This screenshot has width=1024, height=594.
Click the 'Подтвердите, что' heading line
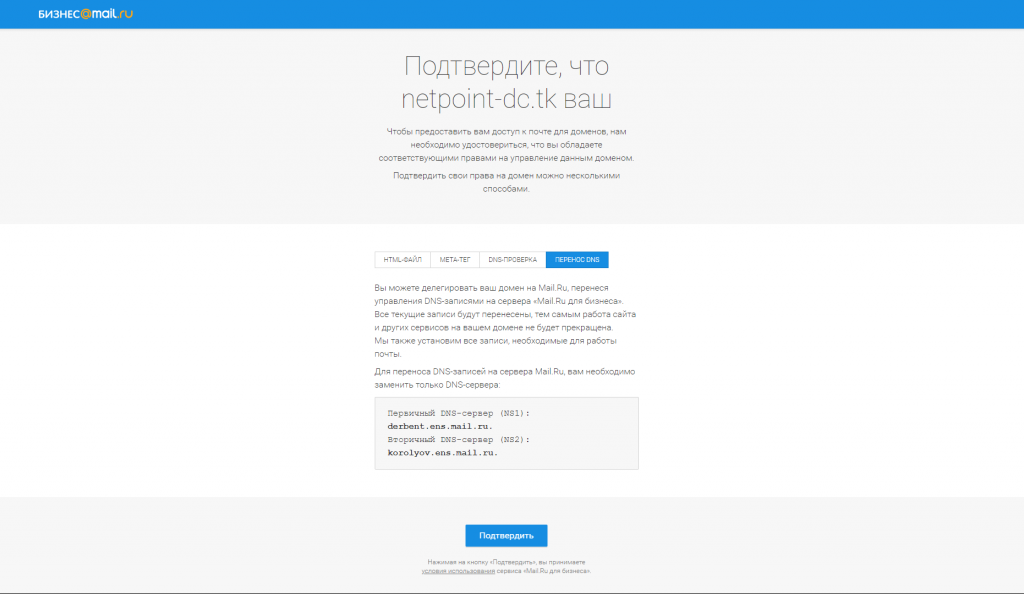[x=506, y=67]
